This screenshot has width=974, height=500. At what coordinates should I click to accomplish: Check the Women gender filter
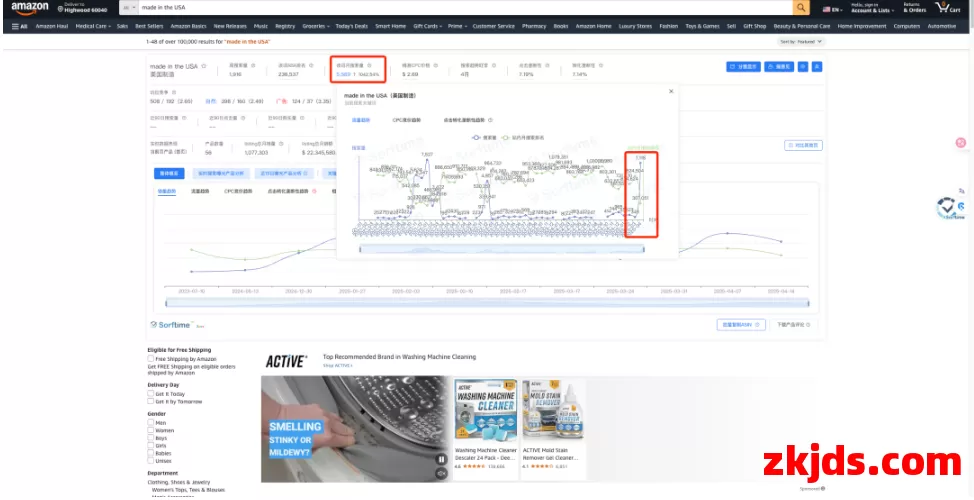tap(151, 430)
